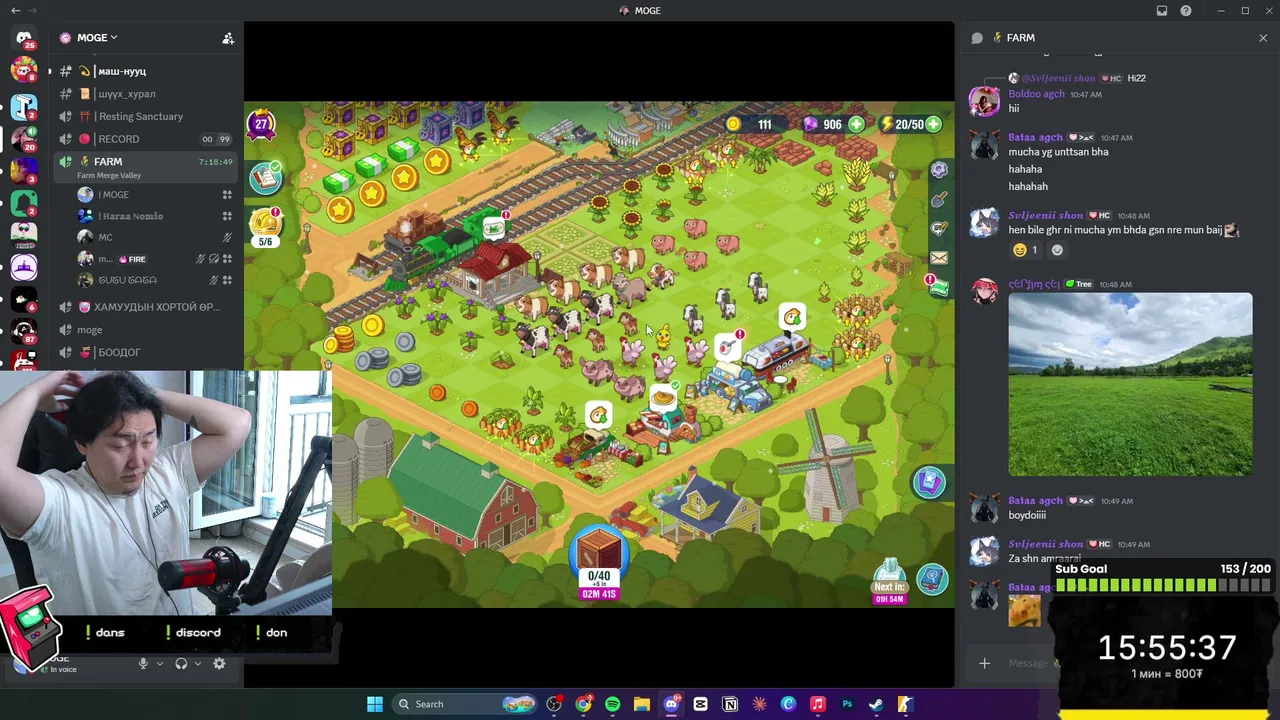Open Spotify from taskbar

(x=613, y=704)
